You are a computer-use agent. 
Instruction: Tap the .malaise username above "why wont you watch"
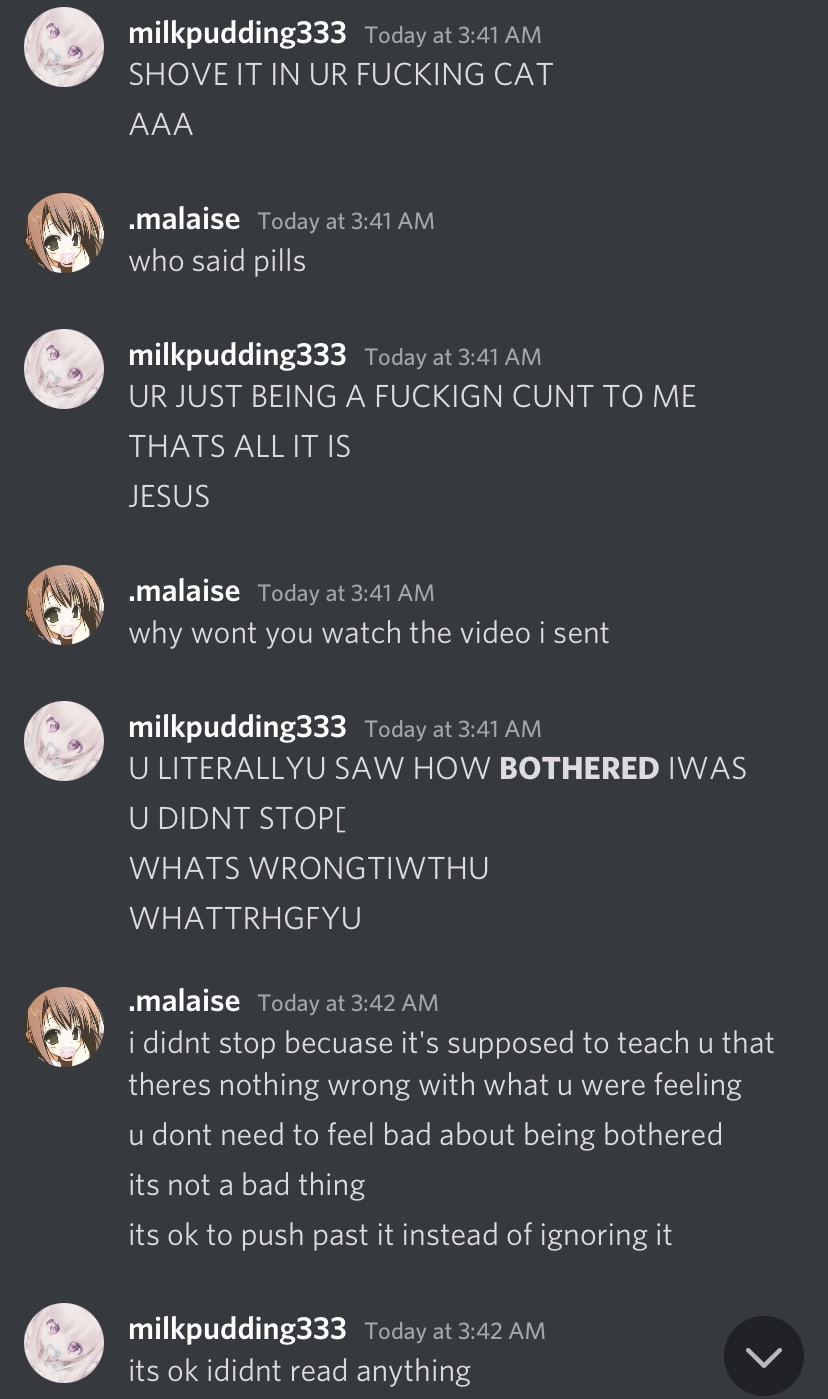click(184, 591)
